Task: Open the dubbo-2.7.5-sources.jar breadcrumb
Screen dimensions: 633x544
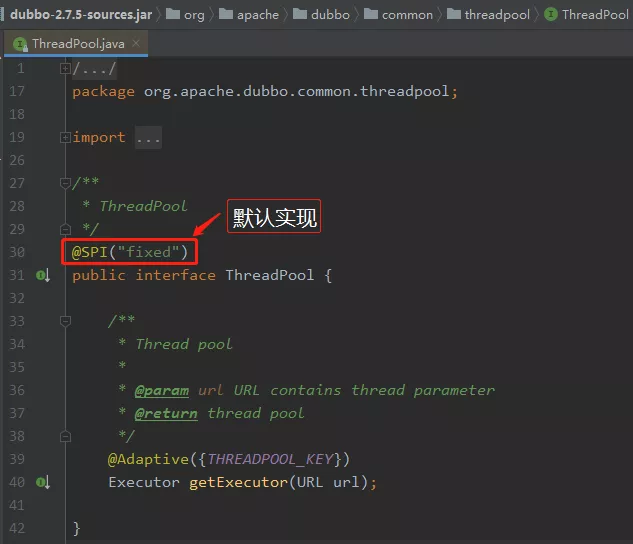Action: [x=81, y=15]
